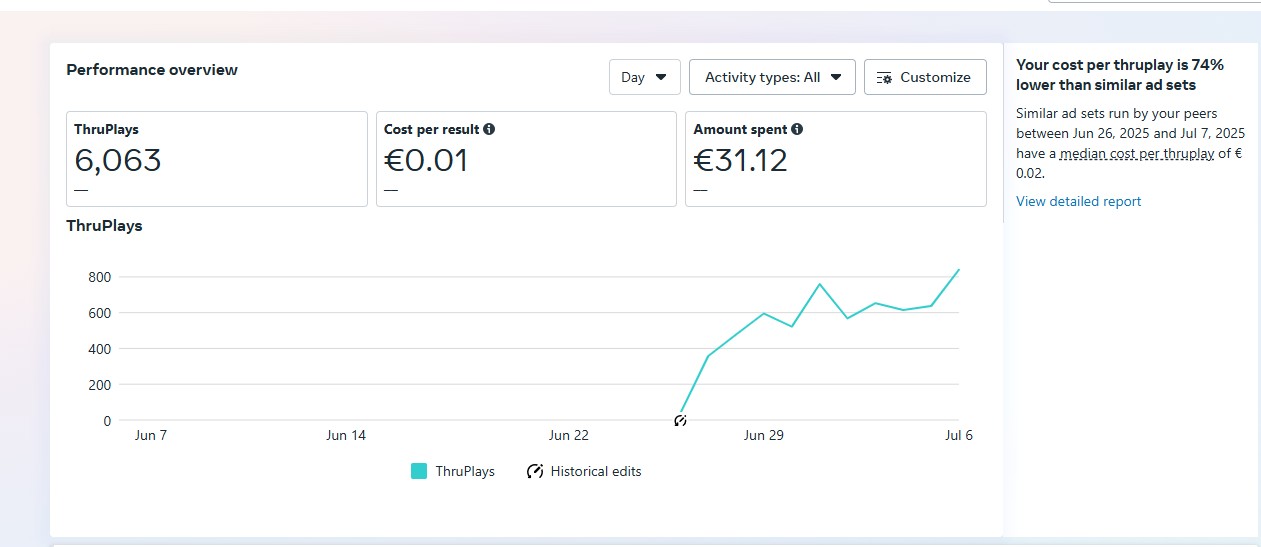Click the teal ThruPlays legend swatch
Viewport: 1261px width, 547px height.
click(x=419, y=471)
